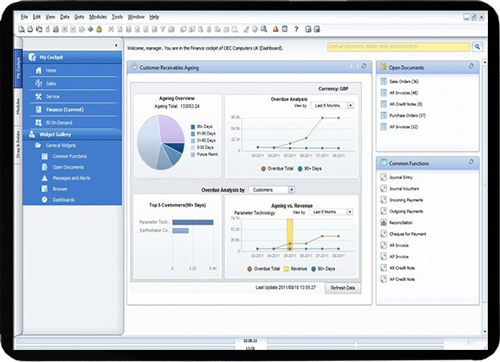The image size is (500, 362).
Task: Click the Print Preview toolbar icon
Action: 22,29
